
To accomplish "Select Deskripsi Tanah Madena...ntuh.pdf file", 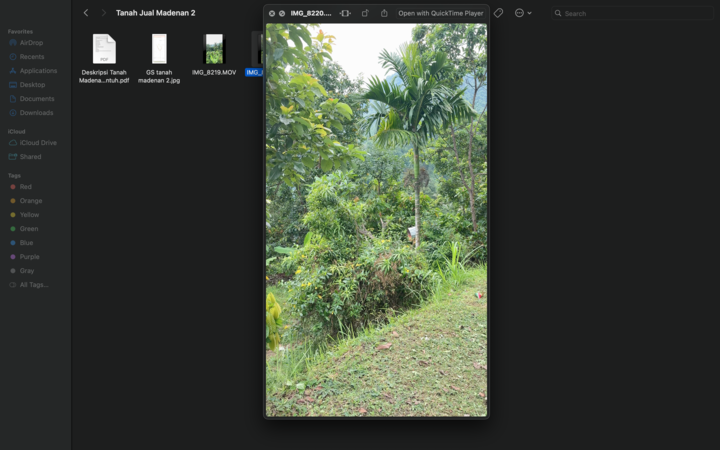I will pyautogui.click(x=104, y=58).
